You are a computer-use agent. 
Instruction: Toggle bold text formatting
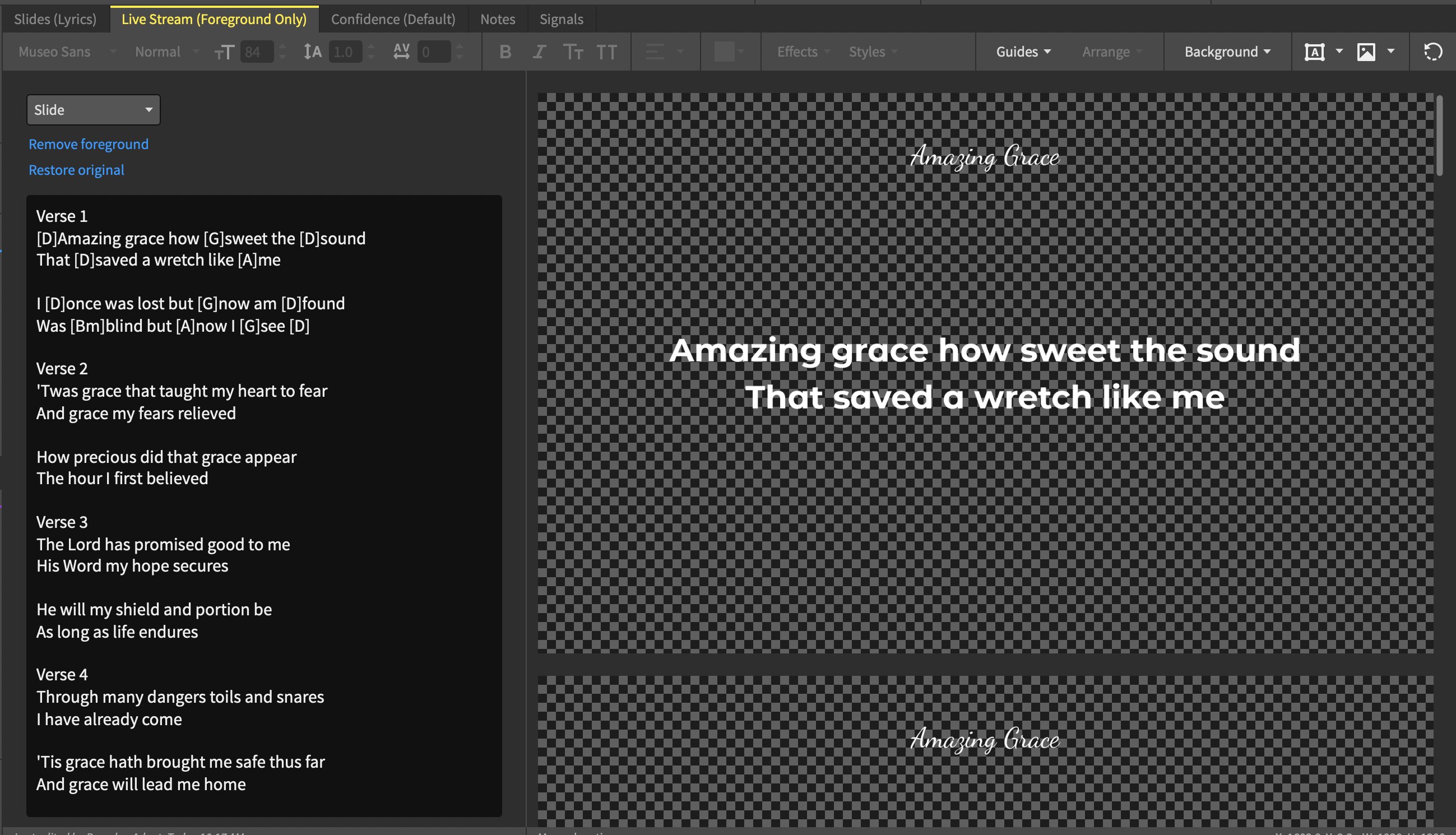[504, 52]
